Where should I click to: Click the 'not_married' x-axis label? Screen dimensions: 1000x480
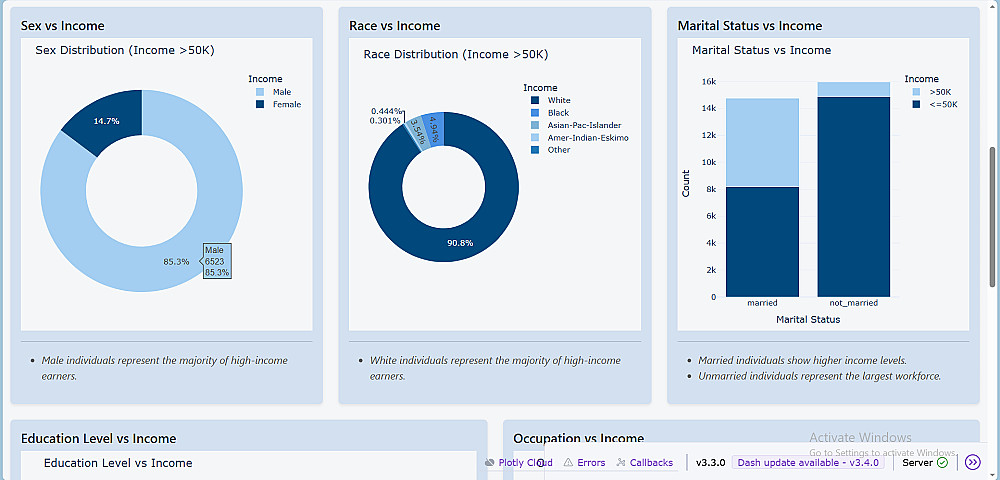(x=854, y=303)
